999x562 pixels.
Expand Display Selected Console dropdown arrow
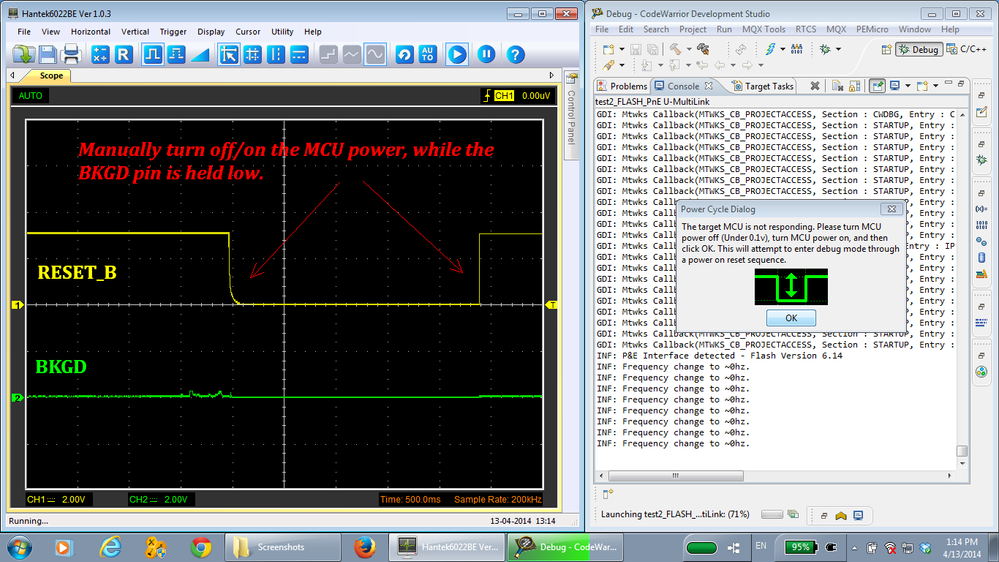coord(907,86)
